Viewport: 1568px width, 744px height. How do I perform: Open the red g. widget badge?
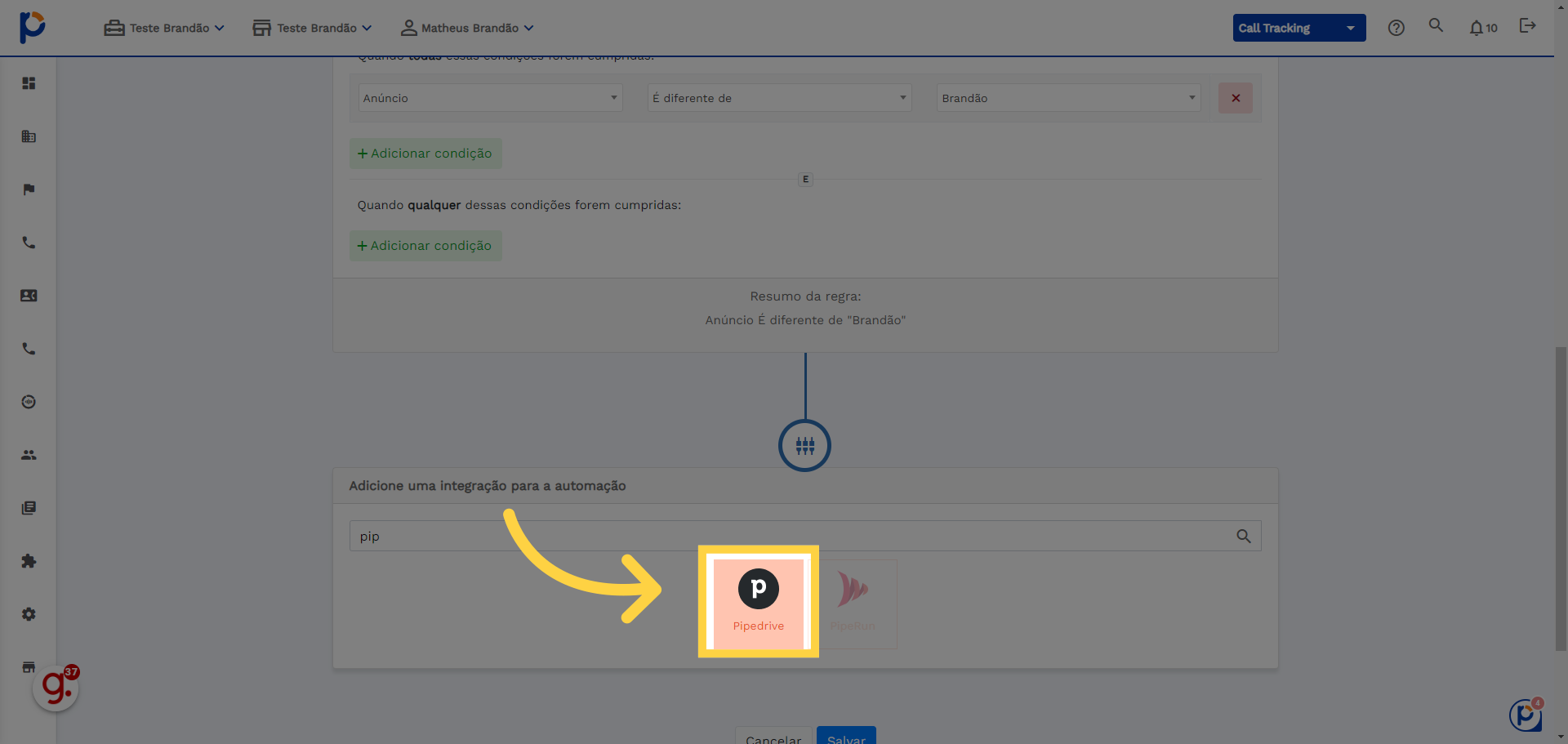tap(56, 688)
